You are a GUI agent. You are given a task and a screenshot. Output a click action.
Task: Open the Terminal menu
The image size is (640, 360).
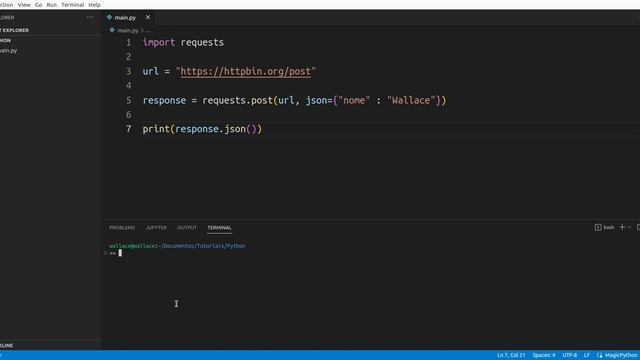click(x=73, y=5)
